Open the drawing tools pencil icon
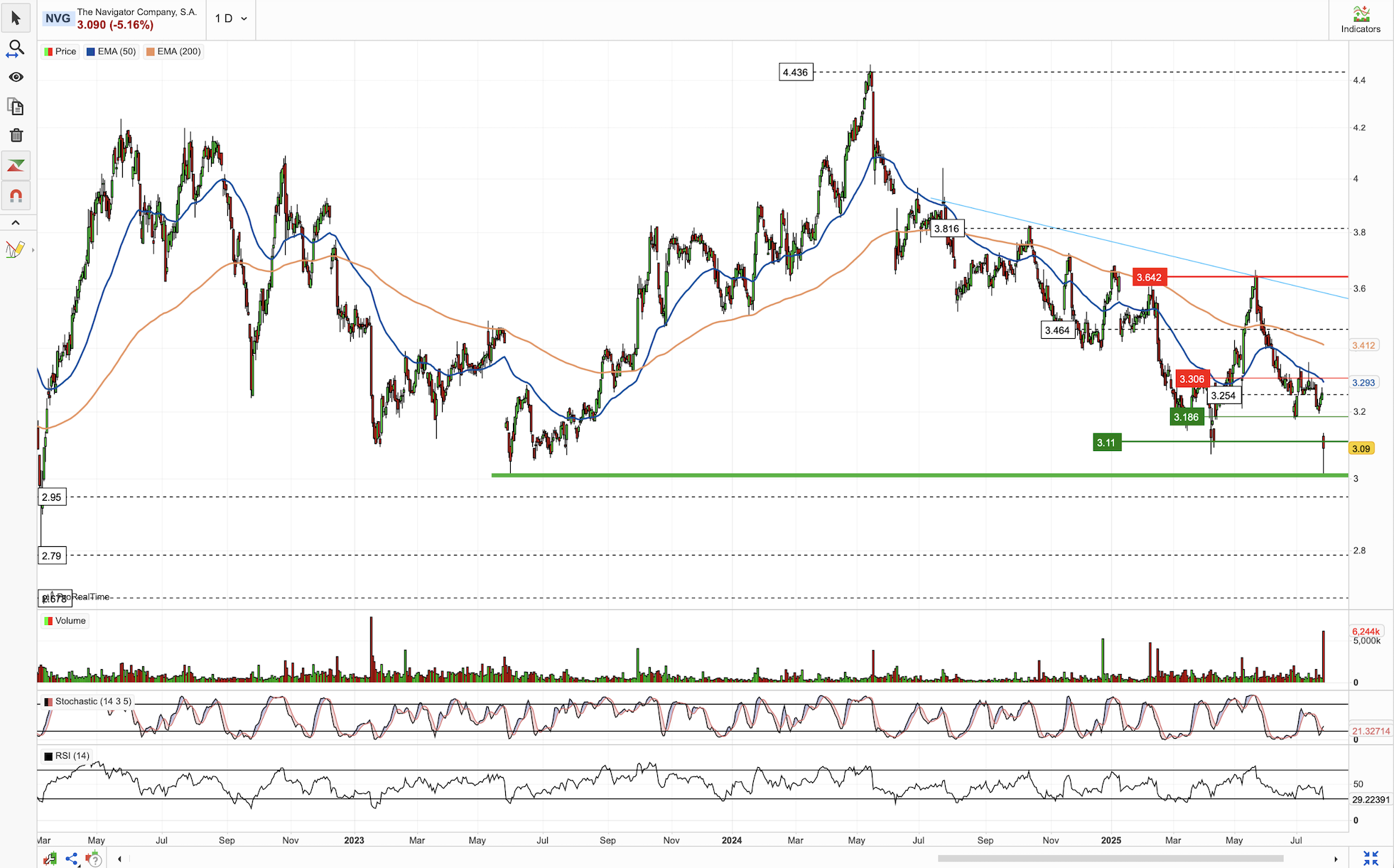The width and height of the screenshot is (1394, 868). (14, 249)
